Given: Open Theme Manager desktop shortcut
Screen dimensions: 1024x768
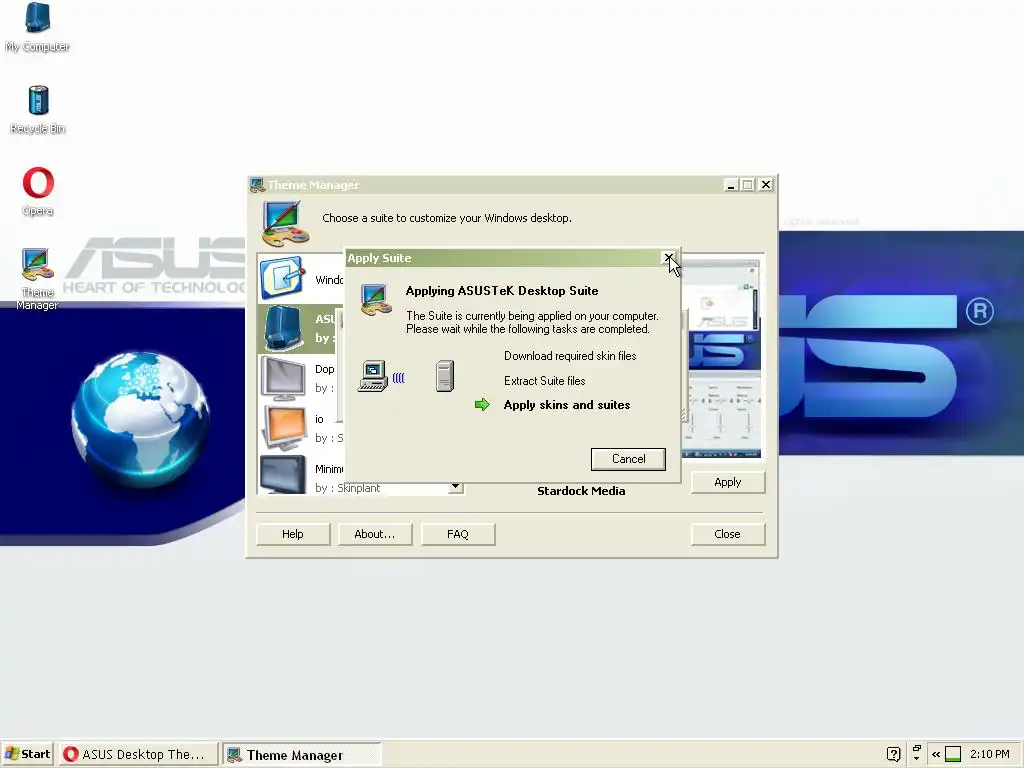Looking at the screenshot, I should (37, 279).
